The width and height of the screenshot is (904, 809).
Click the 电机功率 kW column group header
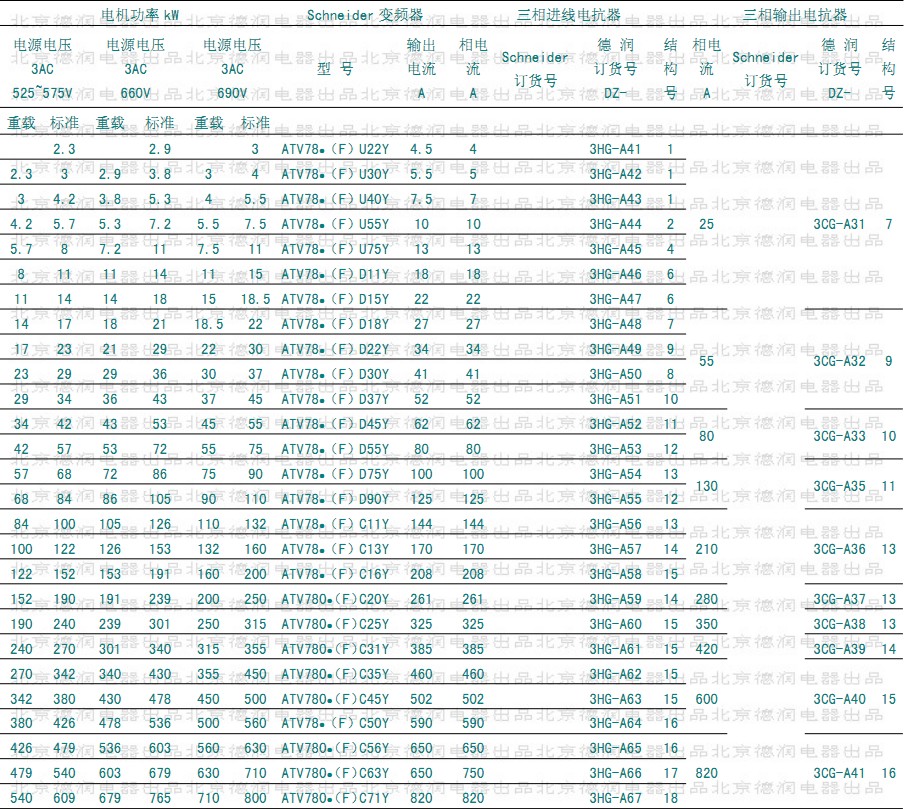(x=140, y=15)
